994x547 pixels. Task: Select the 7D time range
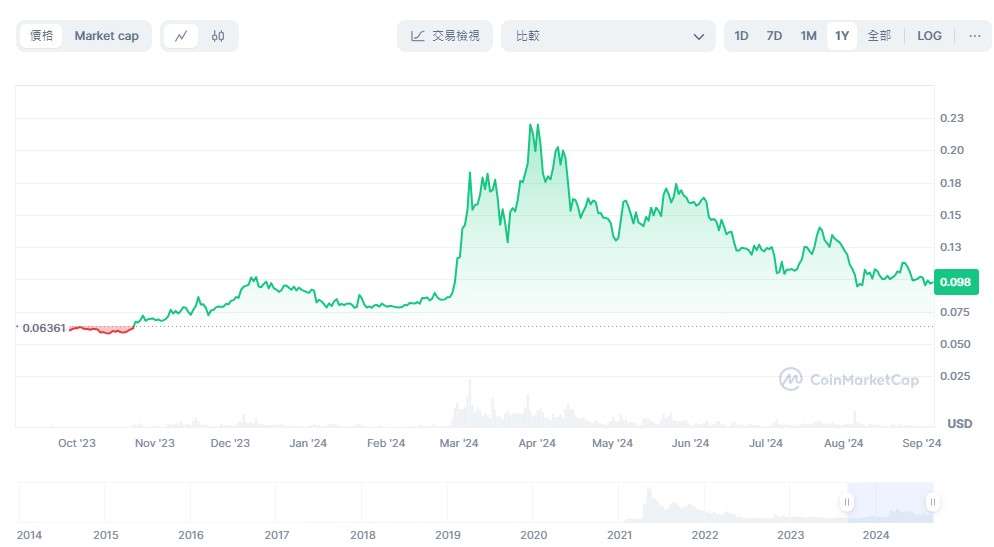(774, 36)
